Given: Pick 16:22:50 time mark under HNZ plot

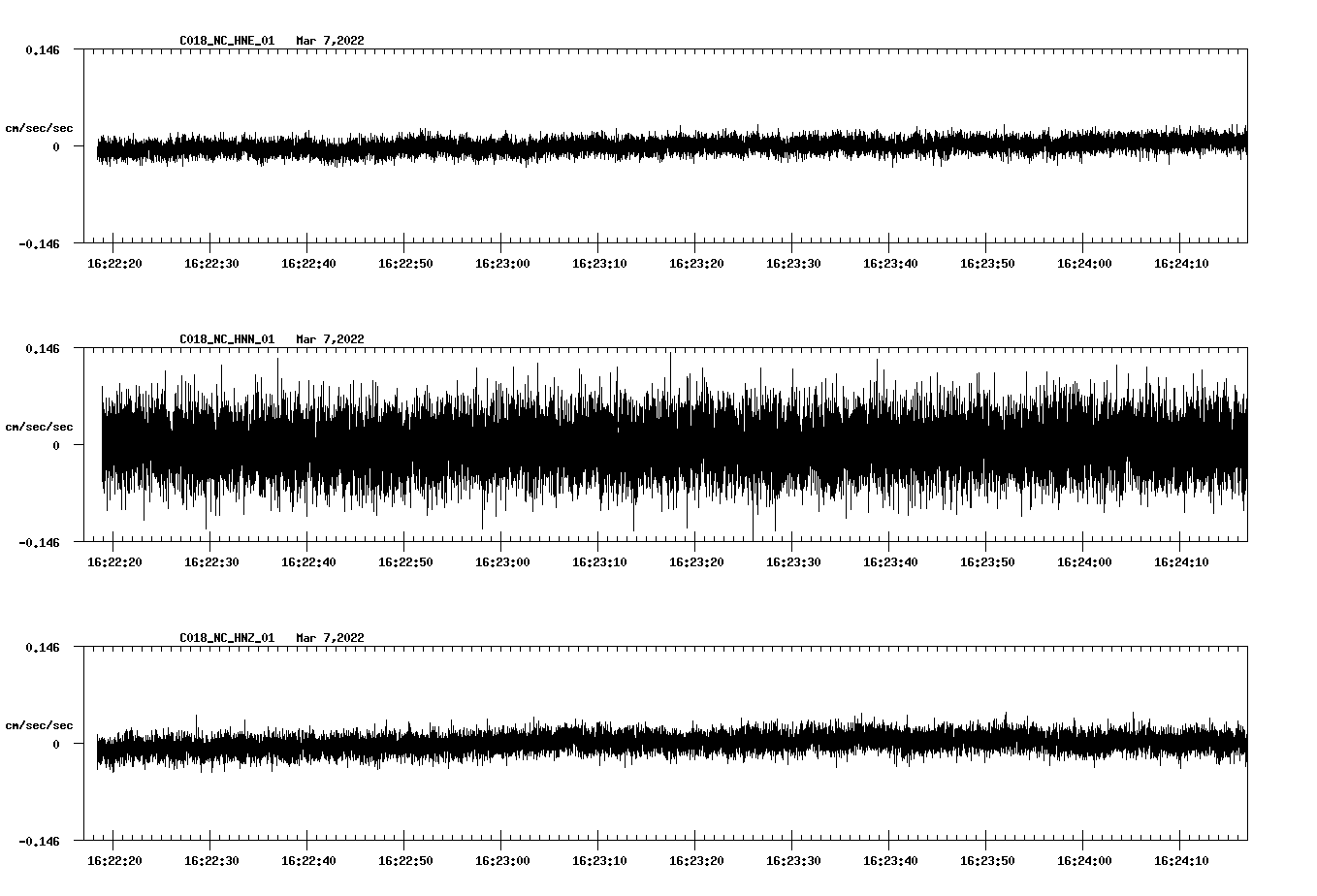Looking at the screenshot, I should click(405, 860).
